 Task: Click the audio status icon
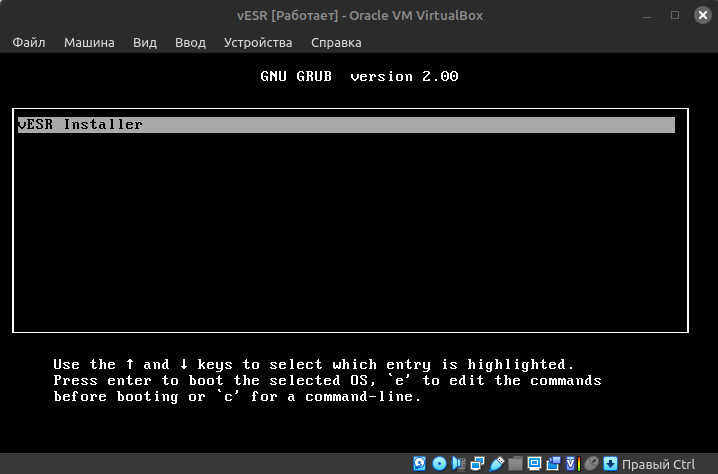458,463
